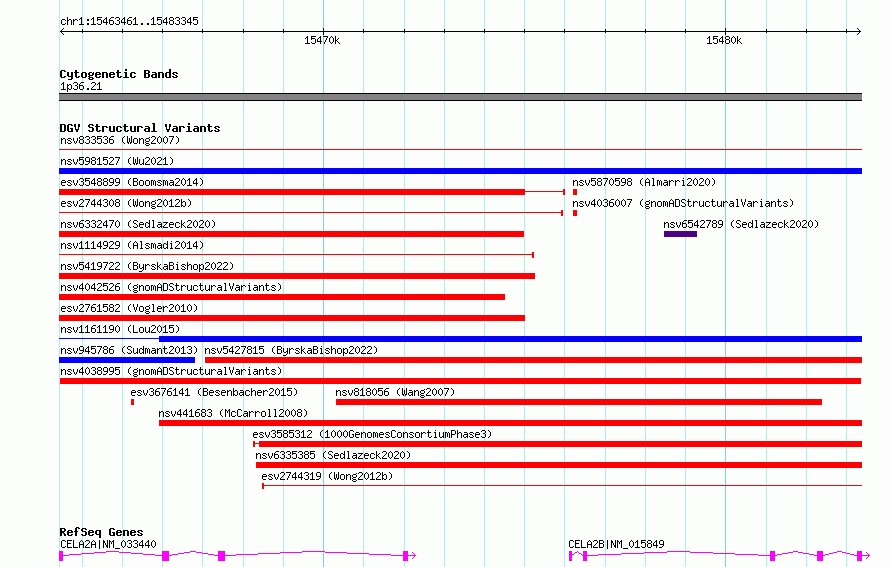Select the small red nsv4036007 marker
The height and width of the screenshot is (567, 890).
click(x=575, y=213)
